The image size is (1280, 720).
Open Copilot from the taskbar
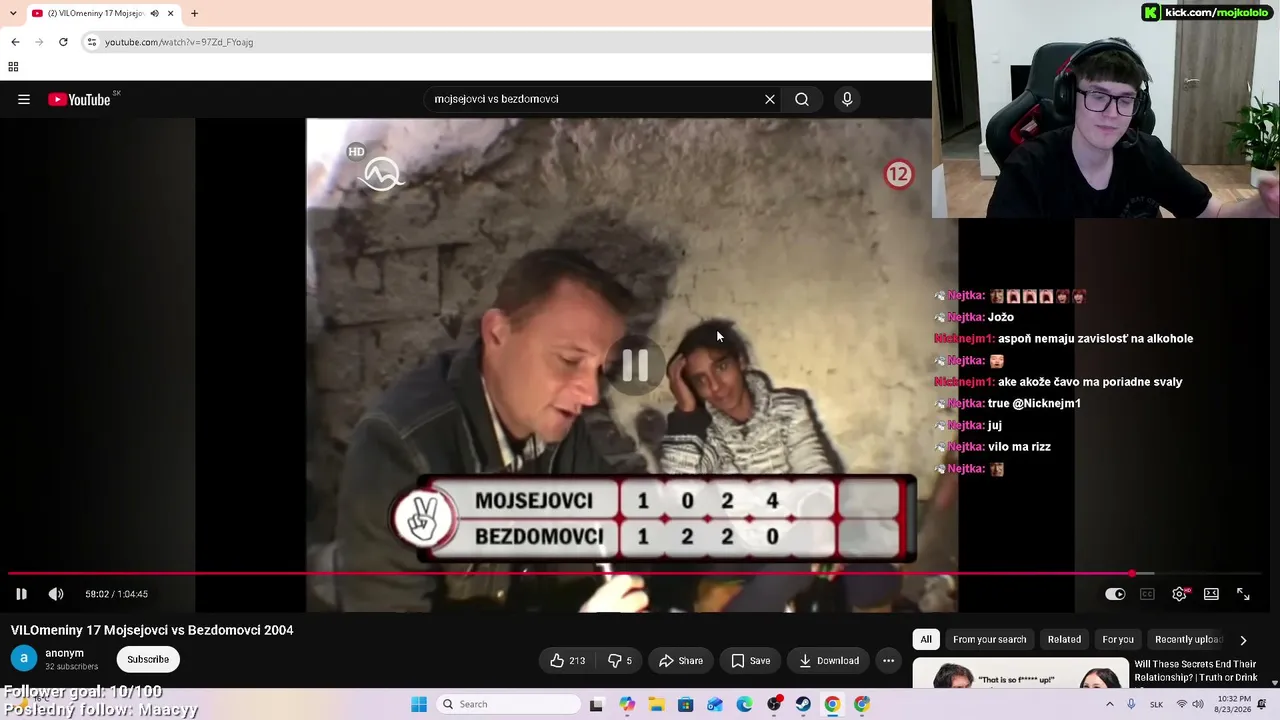tap(627, 704)
